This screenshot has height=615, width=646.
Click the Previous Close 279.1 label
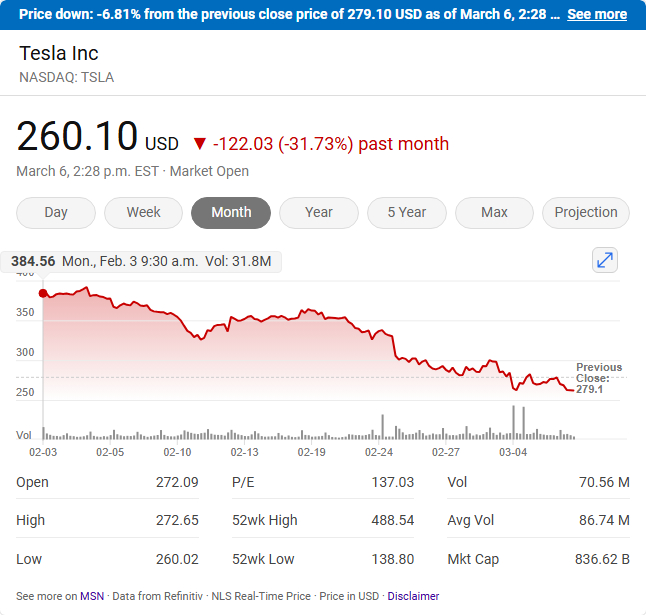pos(598,378)
